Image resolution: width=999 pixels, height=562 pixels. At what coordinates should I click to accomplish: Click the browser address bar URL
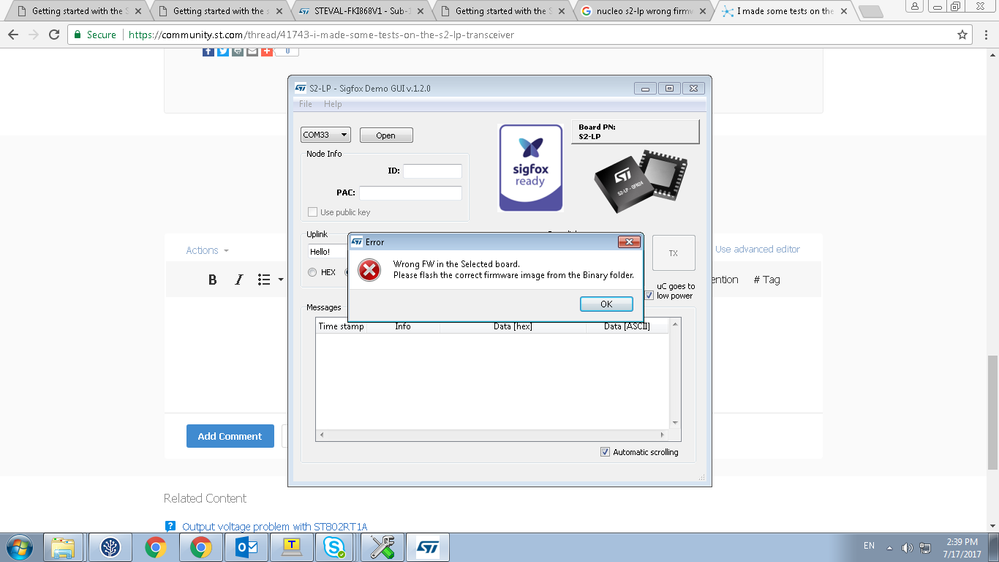pyautogui.click(x=321, y=34)
